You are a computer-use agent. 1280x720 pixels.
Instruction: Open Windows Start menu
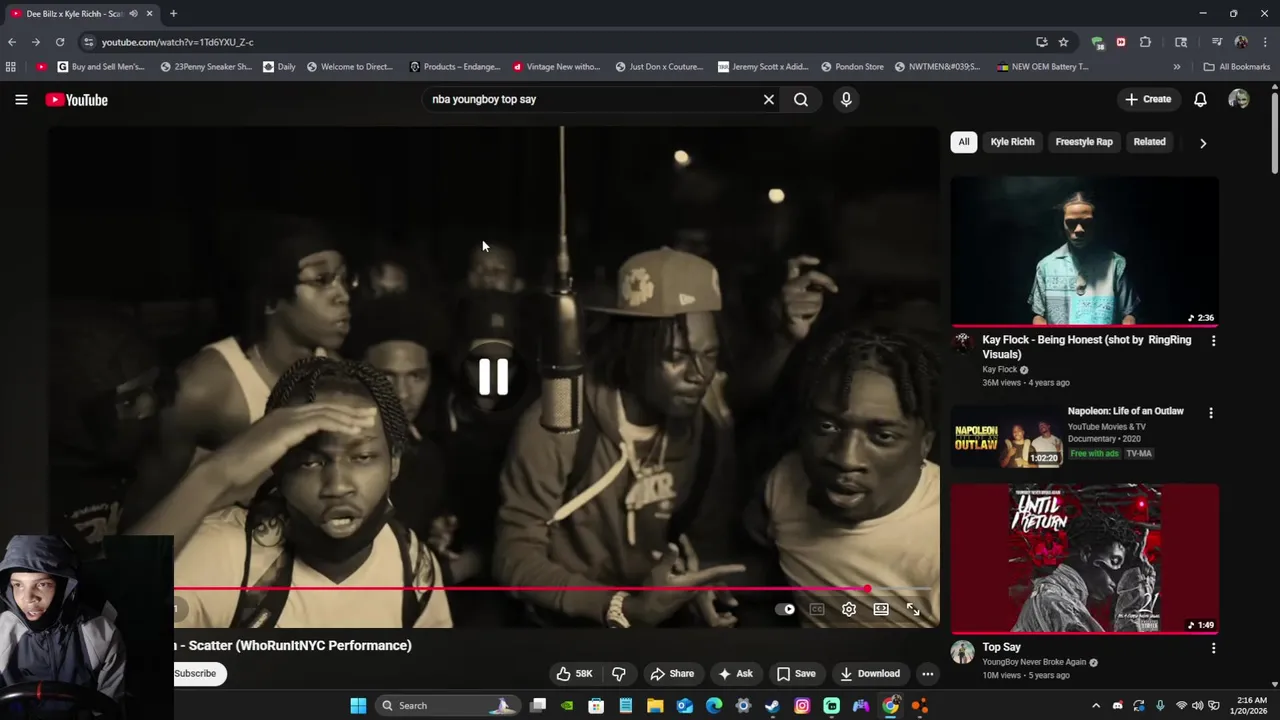click(x=358, y=706)
